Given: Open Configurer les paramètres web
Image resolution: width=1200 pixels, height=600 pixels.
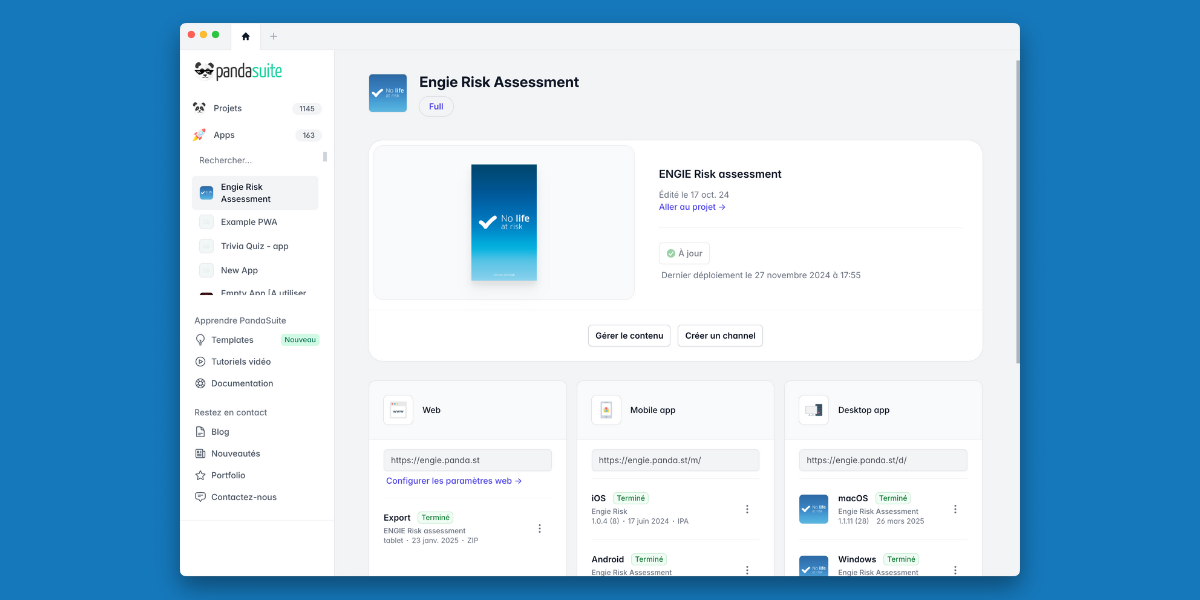Looking at the screenshot, I should tap(452, 480).
